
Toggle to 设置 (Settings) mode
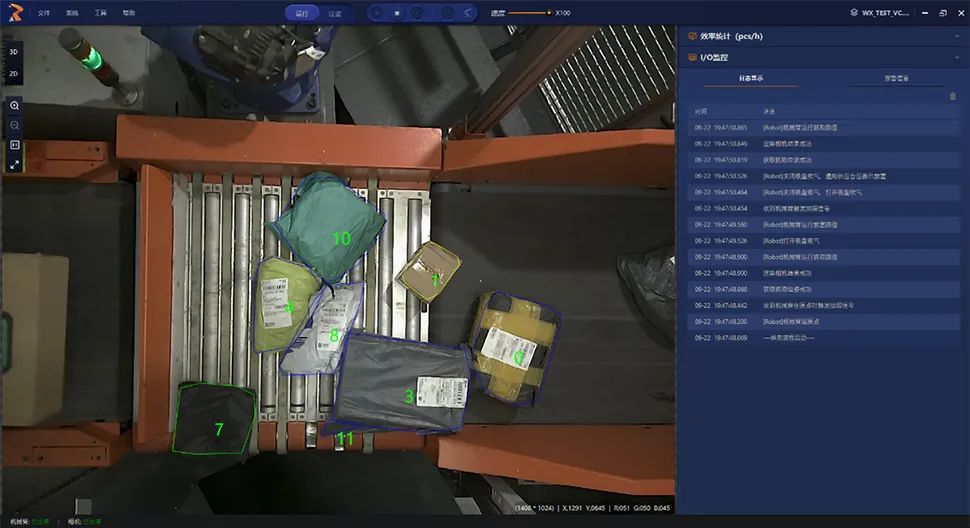click(x=336, y=13)
